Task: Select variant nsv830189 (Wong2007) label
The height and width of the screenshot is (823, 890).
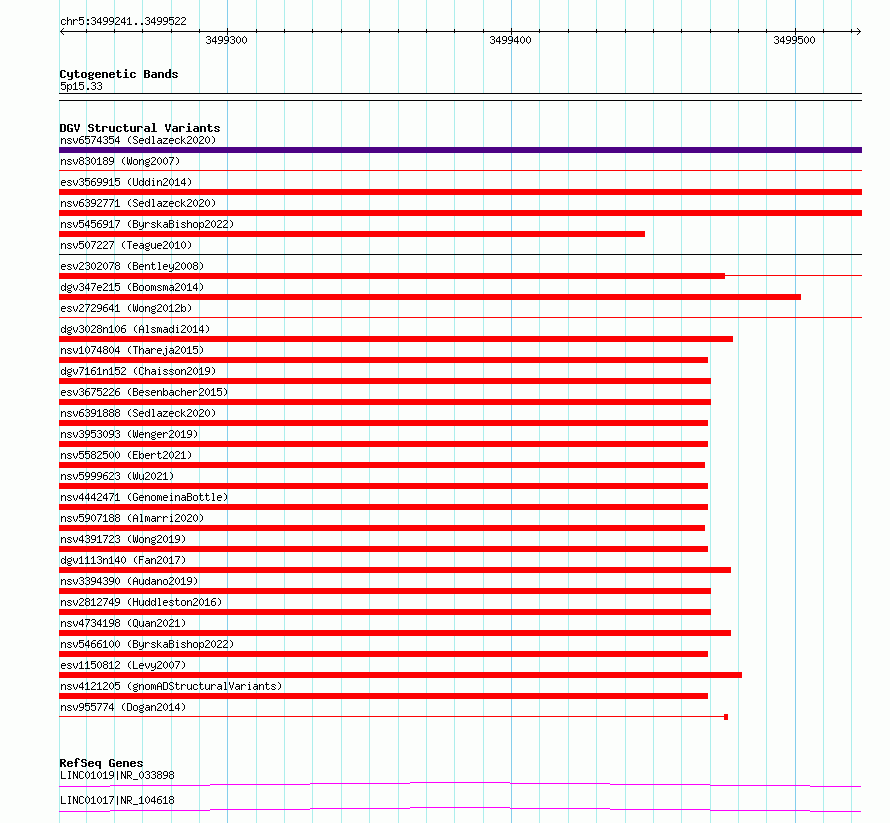Action: 120,161
